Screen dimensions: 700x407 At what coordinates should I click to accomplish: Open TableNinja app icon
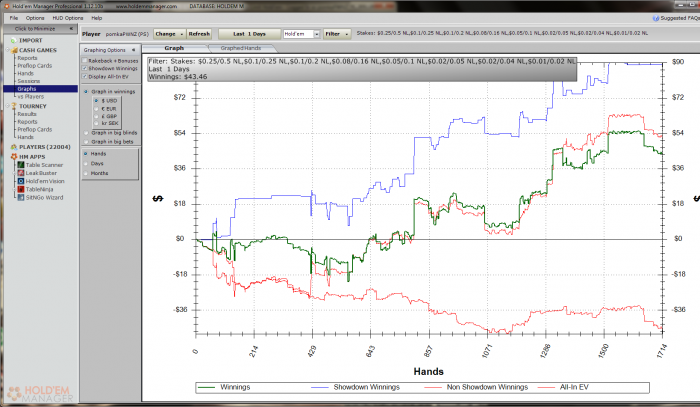pos(21,189)
